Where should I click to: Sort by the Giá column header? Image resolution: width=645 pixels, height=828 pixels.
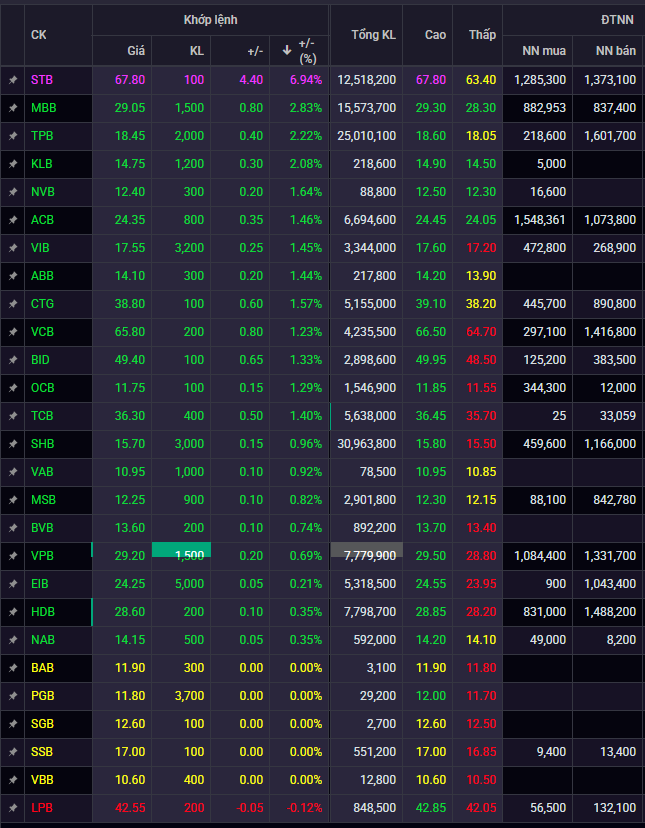[135, 50]
